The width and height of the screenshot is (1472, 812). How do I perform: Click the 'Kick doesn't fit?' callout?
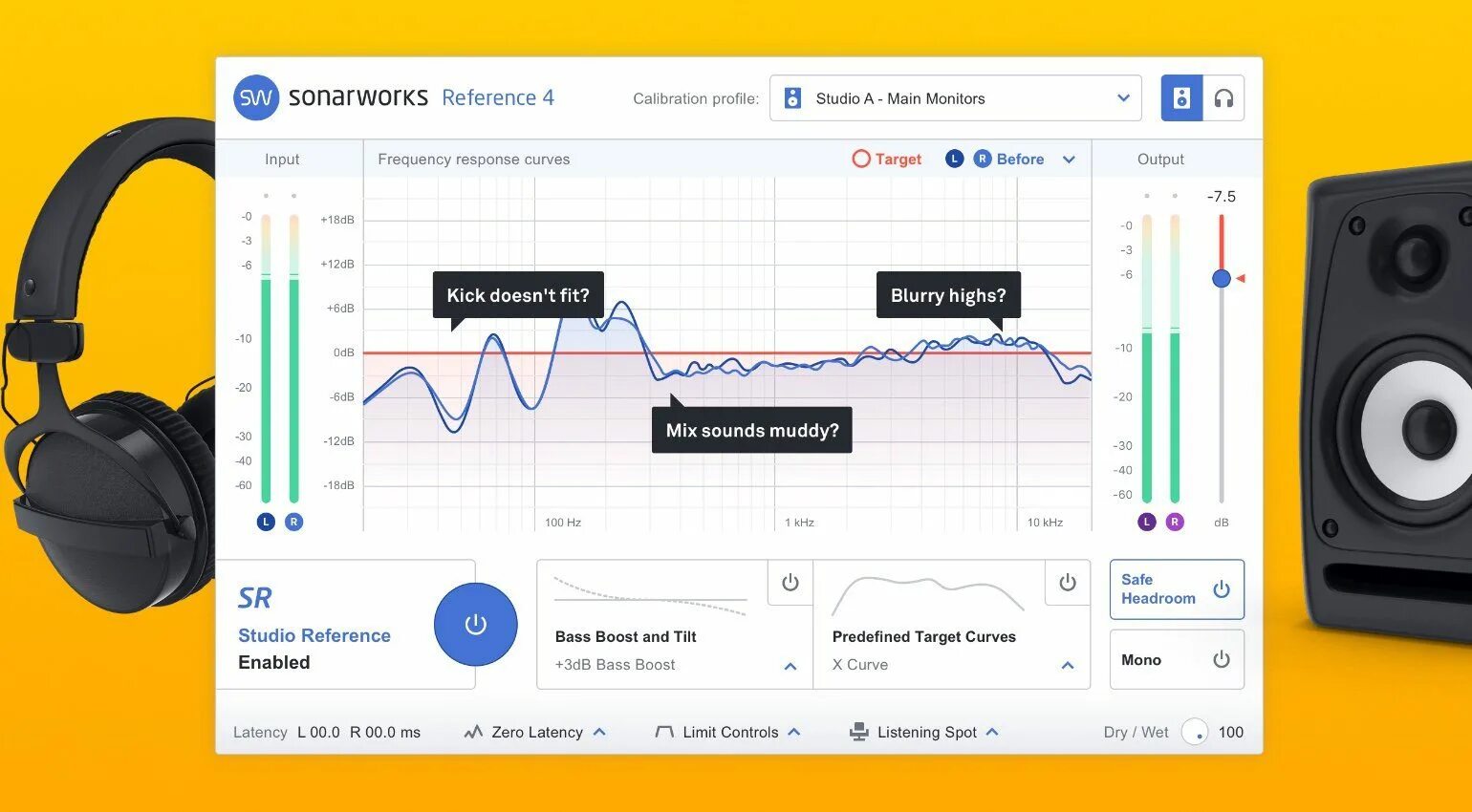coord(518,295)
